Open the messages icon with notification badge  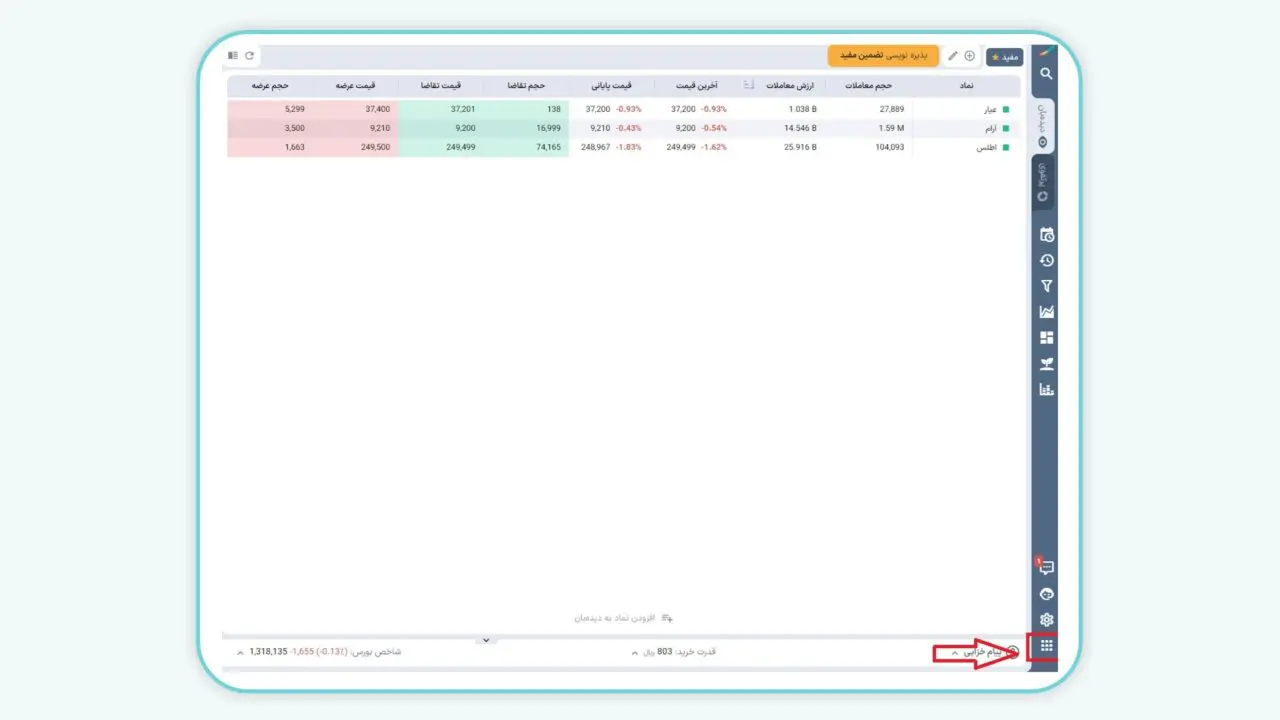point(1046,568)
